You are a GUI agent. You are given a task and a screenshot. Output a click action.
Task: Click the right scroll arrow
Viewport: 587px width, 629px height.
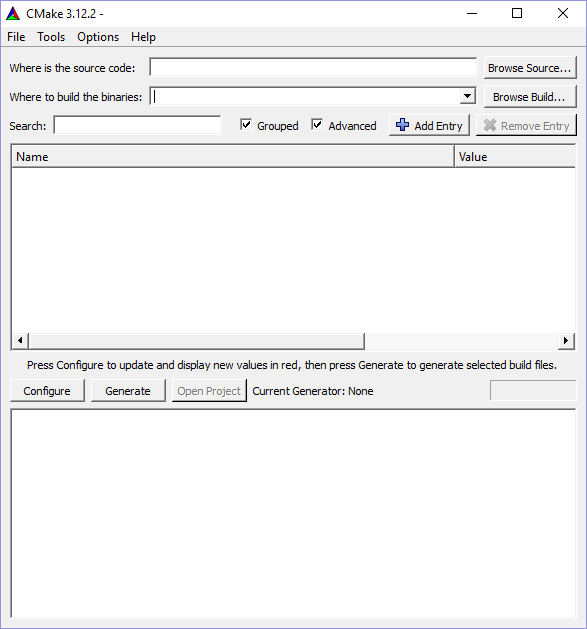tap(566, 341)
